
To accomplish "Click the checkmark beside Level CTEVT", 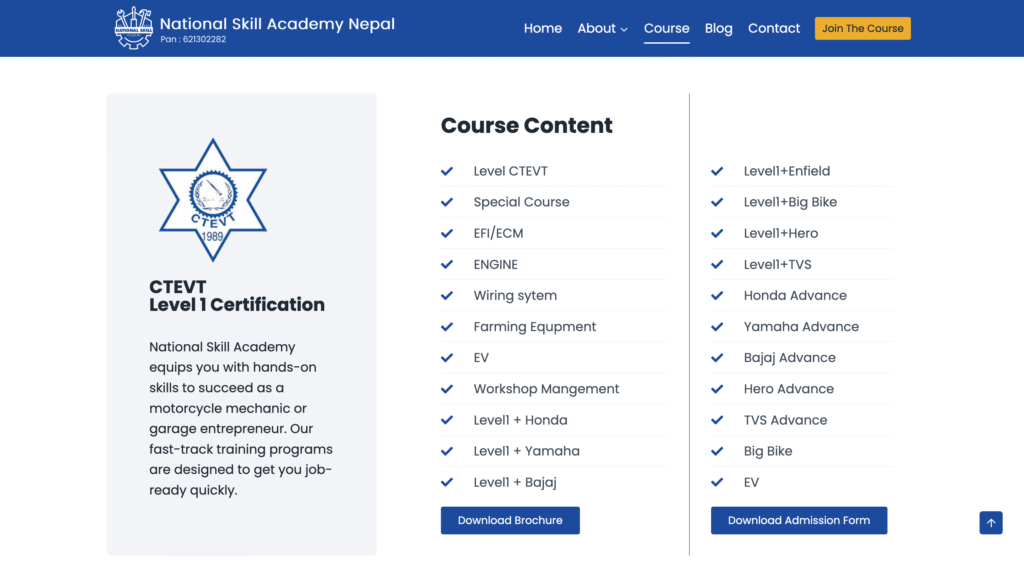I will pos(447,171).
